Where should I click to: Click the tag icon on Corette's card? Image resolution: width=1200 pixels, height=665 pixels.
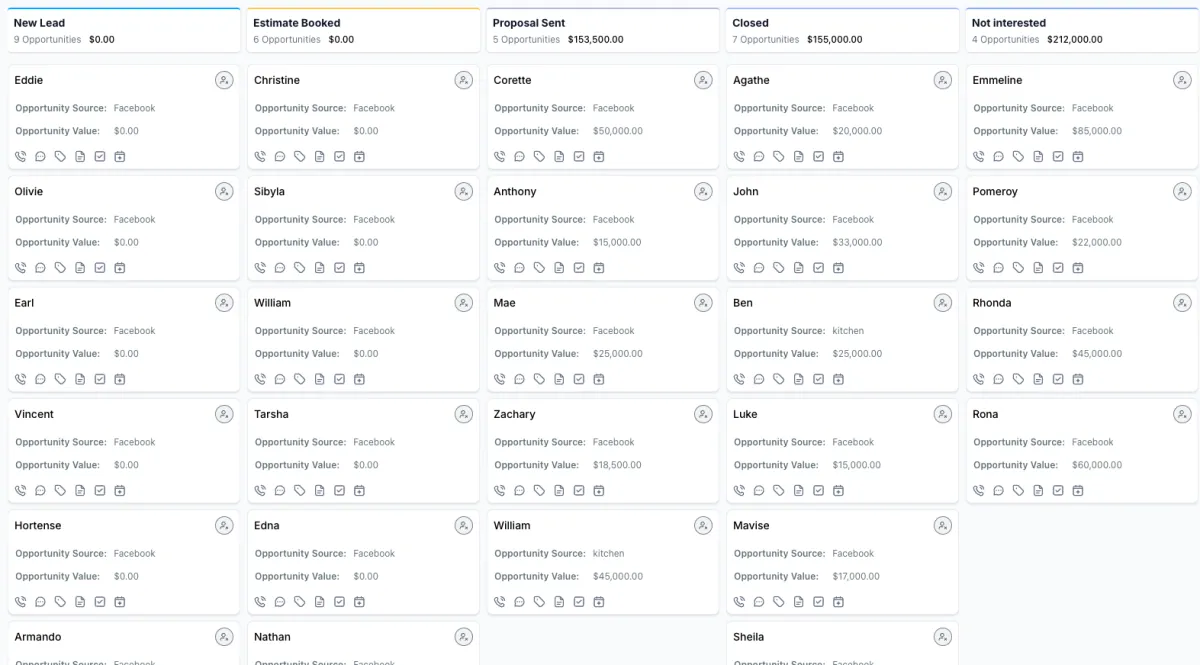(539, 157)
